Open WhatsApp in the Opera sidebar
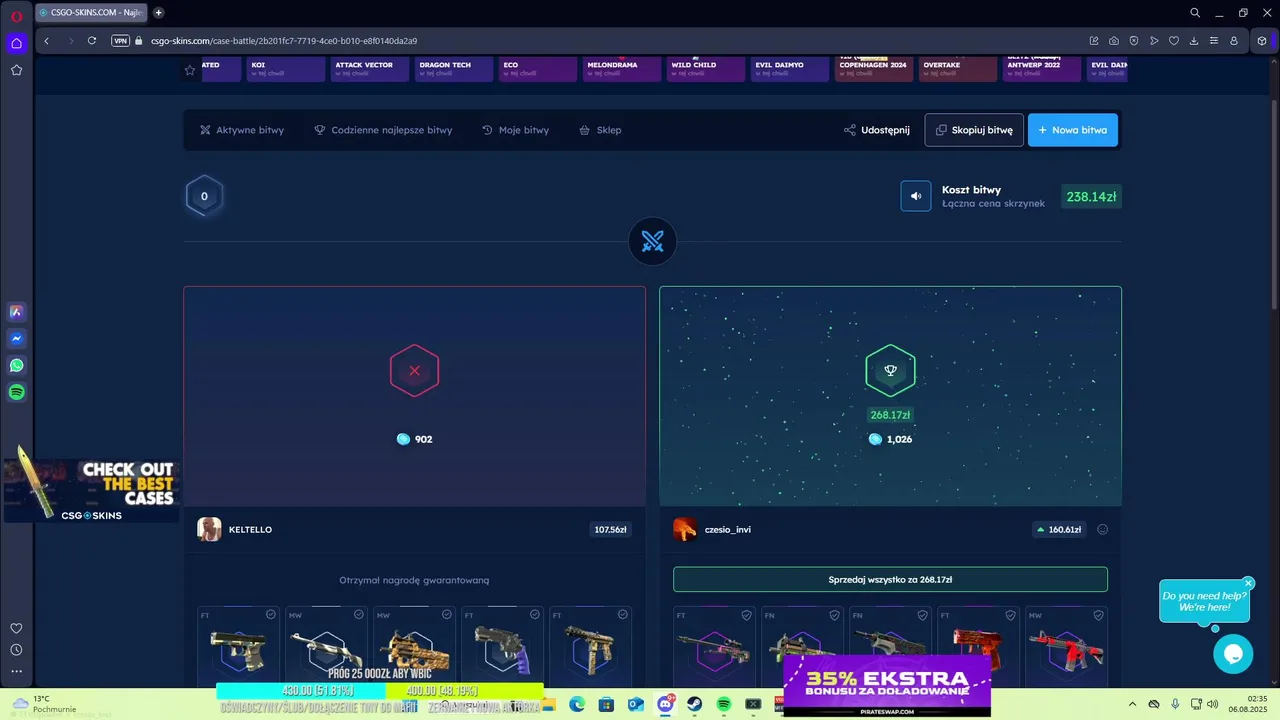1280x720 pixels. [16, 365]
